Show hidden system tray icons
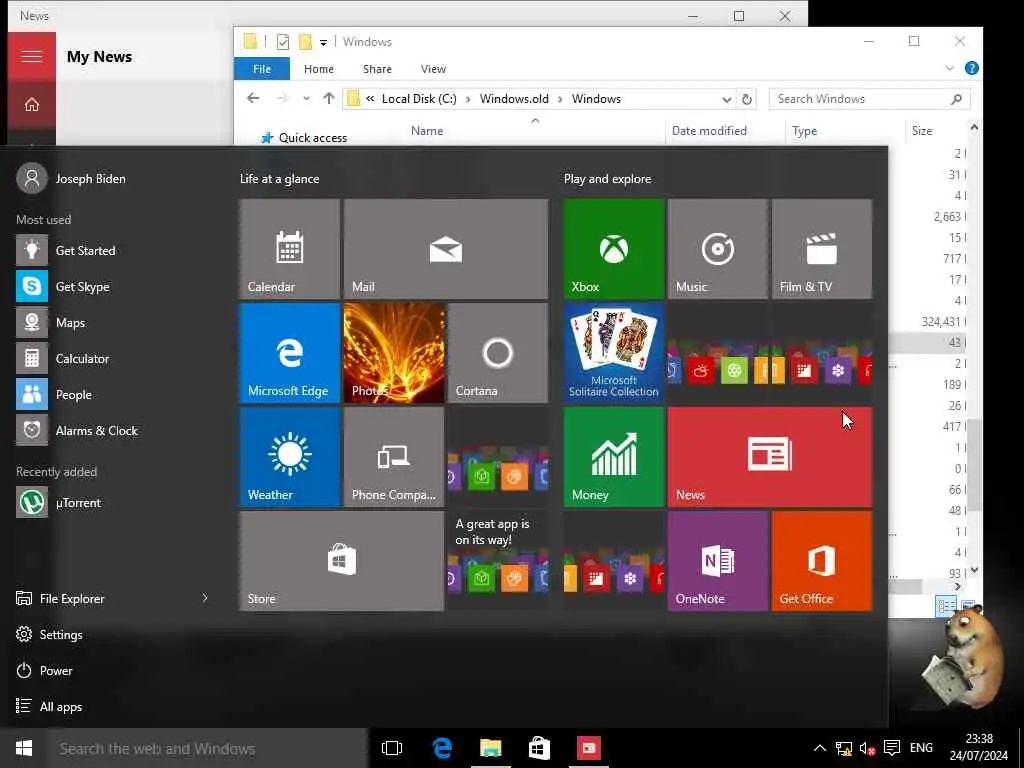1024x768 pixels. 820,748
